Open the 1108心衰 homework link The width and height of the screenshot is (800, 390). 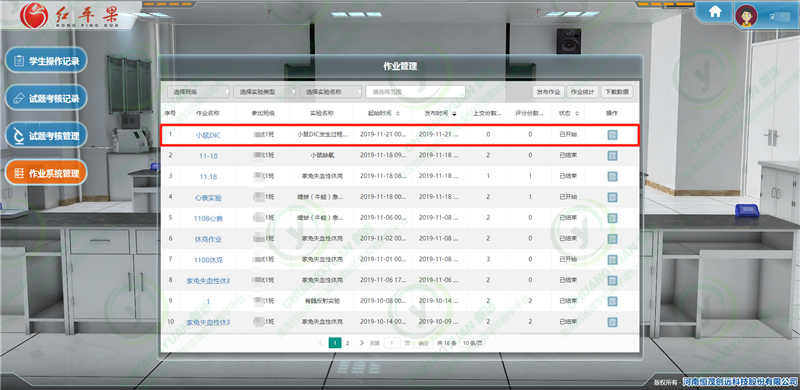208,218
